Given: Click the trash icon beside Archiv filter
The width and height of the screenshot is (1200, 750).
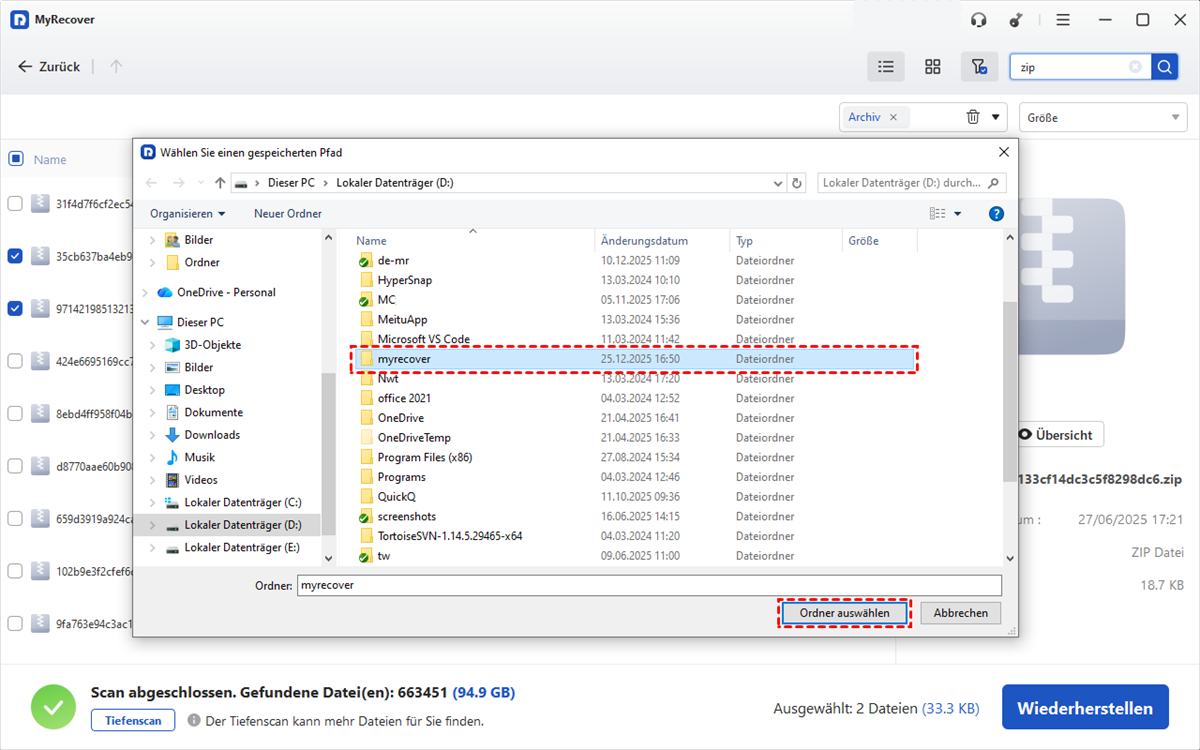Looking at the screenshot, I should [973, 117].
